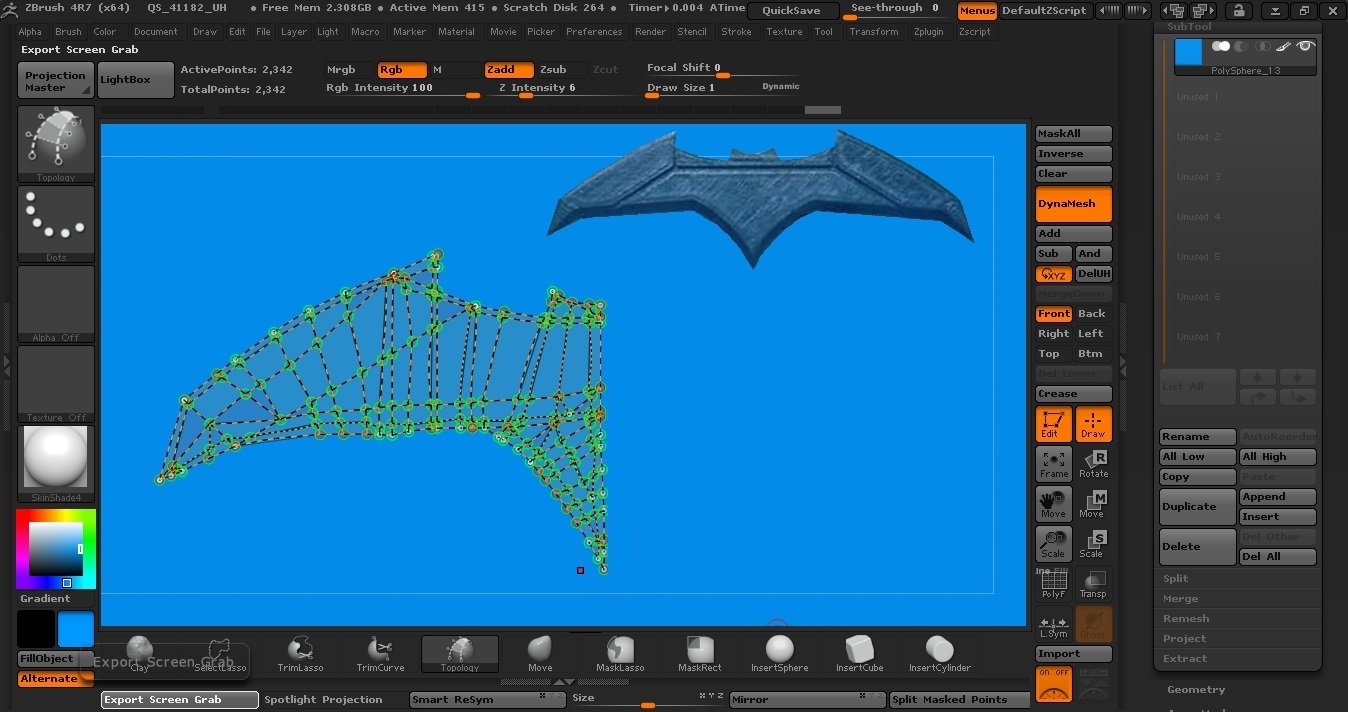The width and height of the screenshot is (1348, 712).
Task: Open LightBox browser
Action: pyautogui.click(x=138, y=80)
